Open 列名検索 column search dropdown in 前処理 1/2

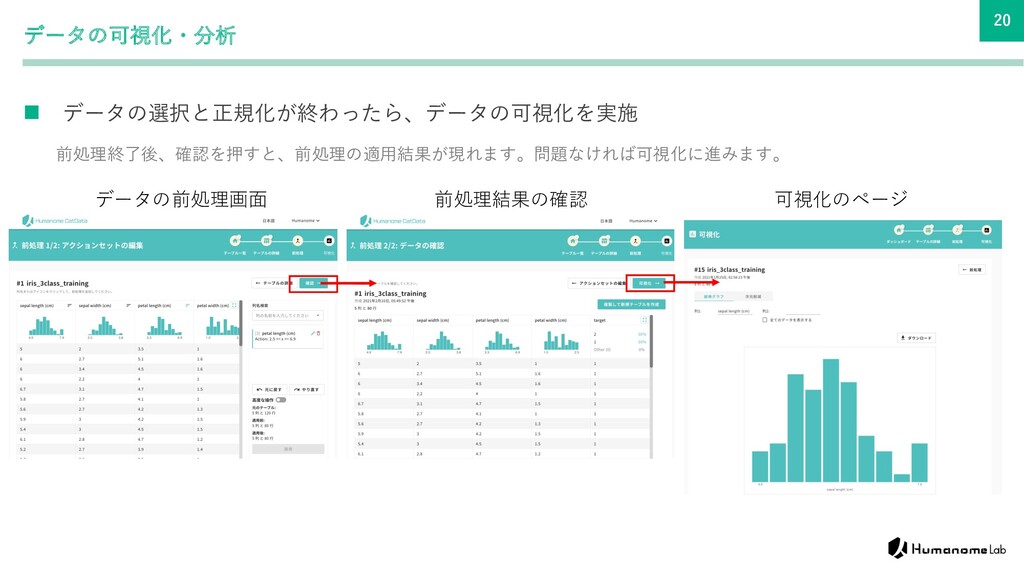(x=288, y=315)
